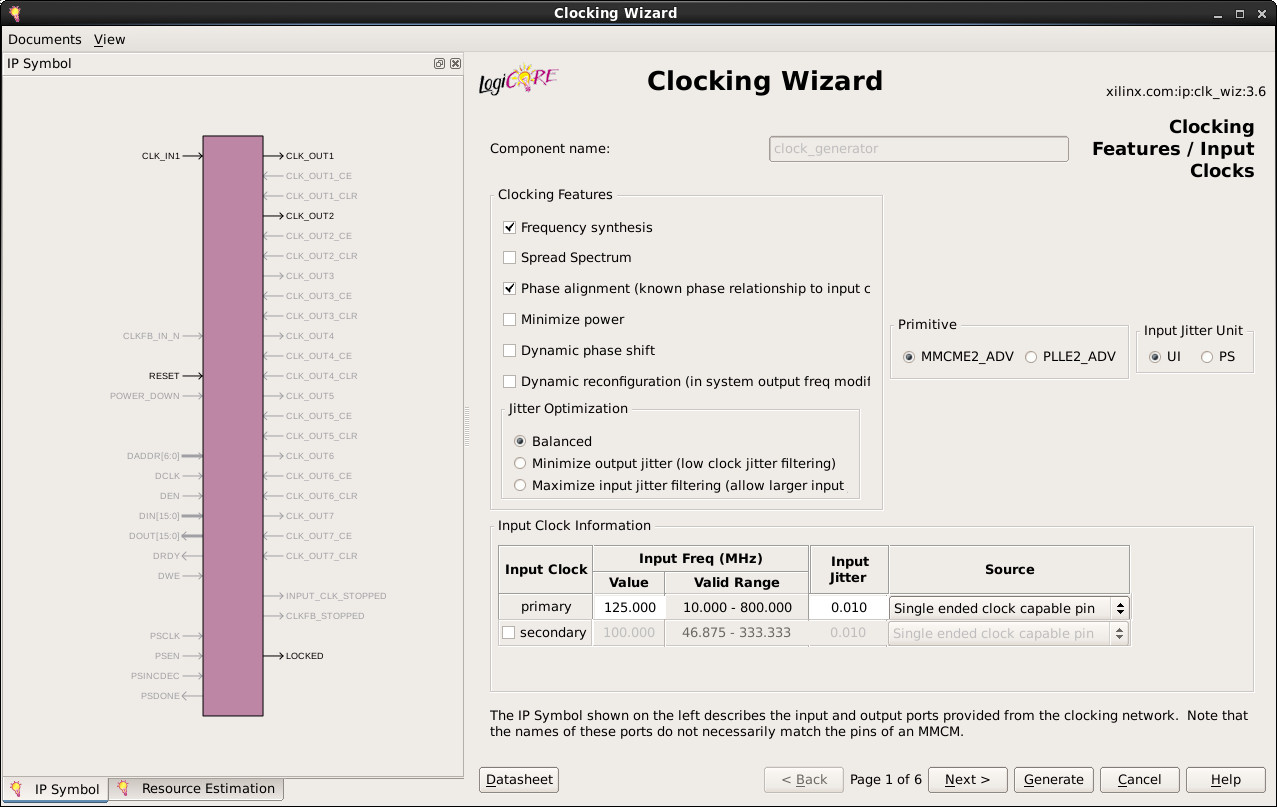1277x807 pixels.
Task: Click the RESET port label
Action: click(x=164, y=376)
